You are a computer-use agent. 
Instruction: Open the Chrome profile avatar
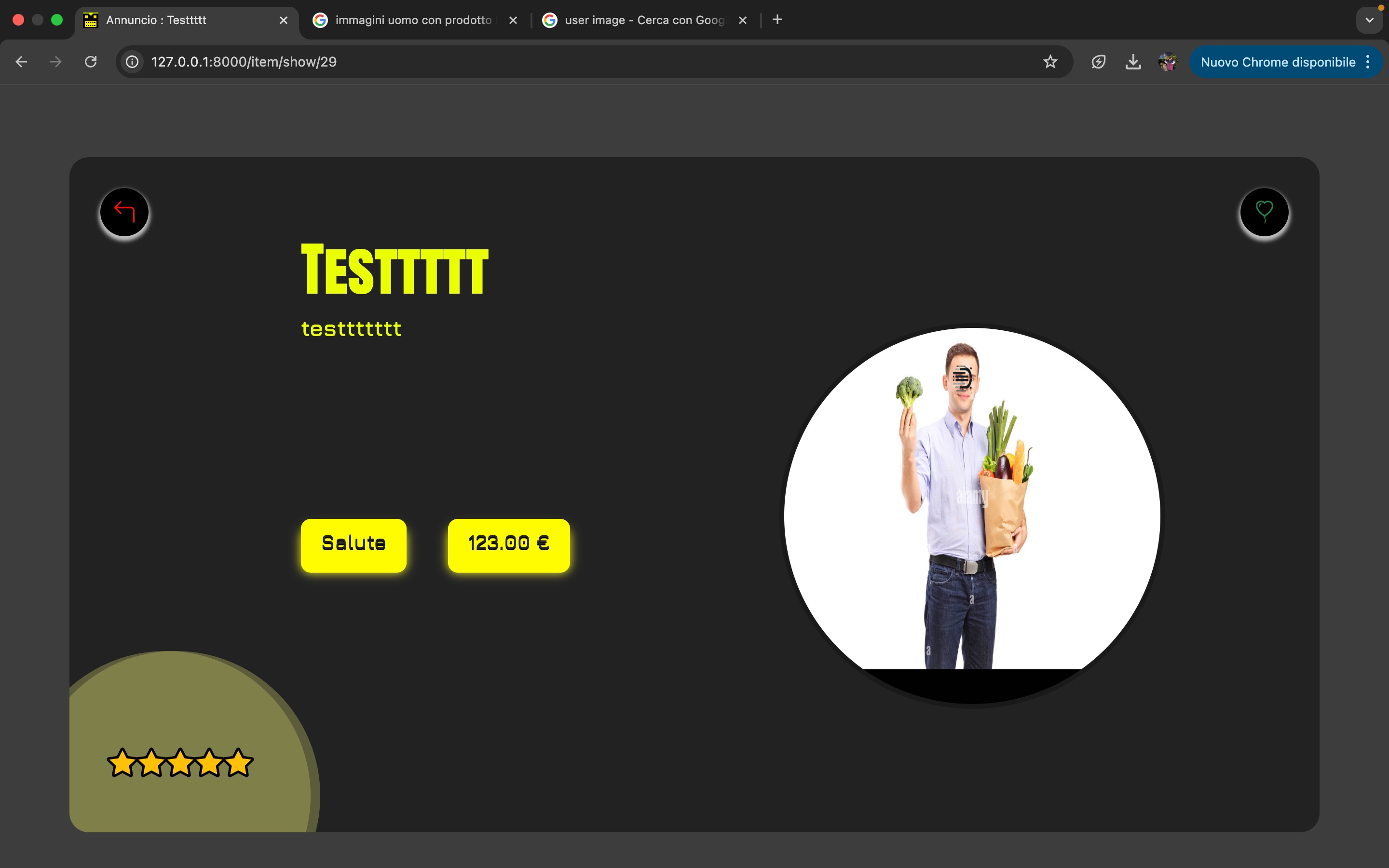pyautogui.click(x=1168, y=62)
